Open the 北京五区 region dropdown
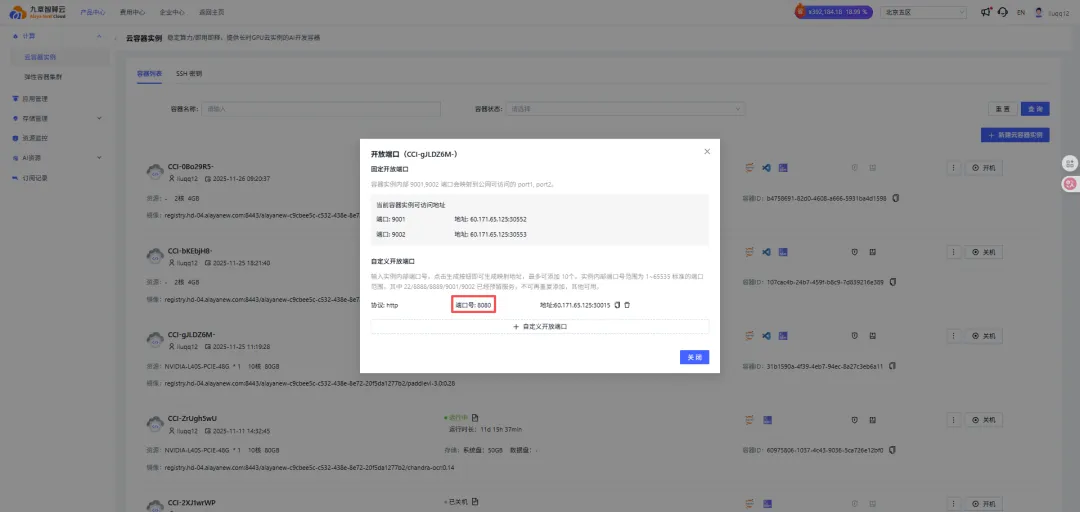1080x512 pixels. pos(924,13)
